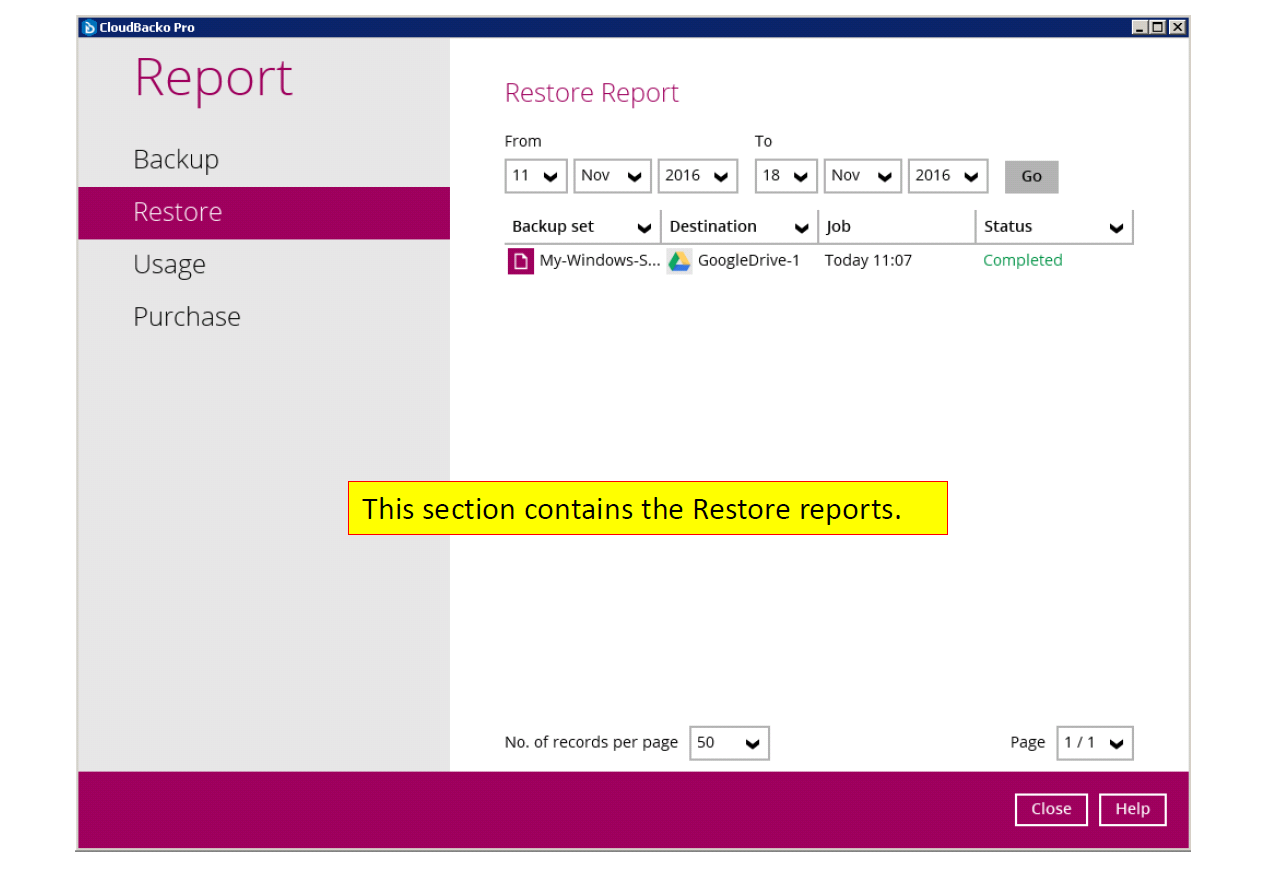Open the From month dropdown
This screenshot has height=886, width=1272.
coord(612,176)
